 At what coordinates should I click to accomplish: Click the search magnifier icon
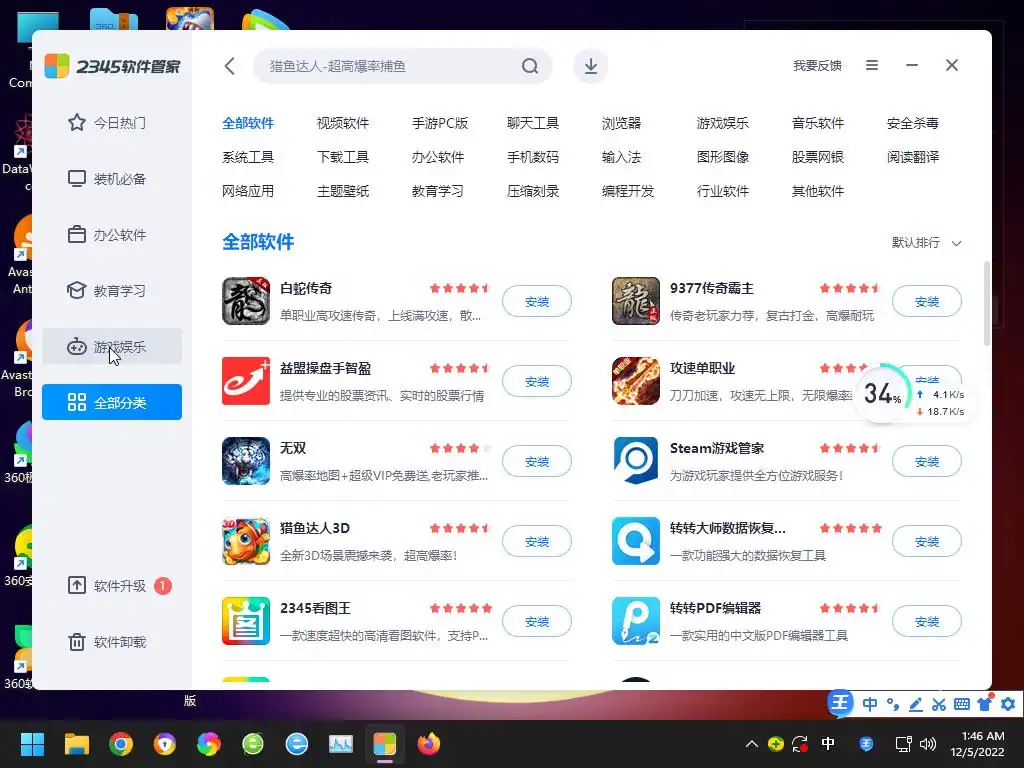click(x=530, y=66)
